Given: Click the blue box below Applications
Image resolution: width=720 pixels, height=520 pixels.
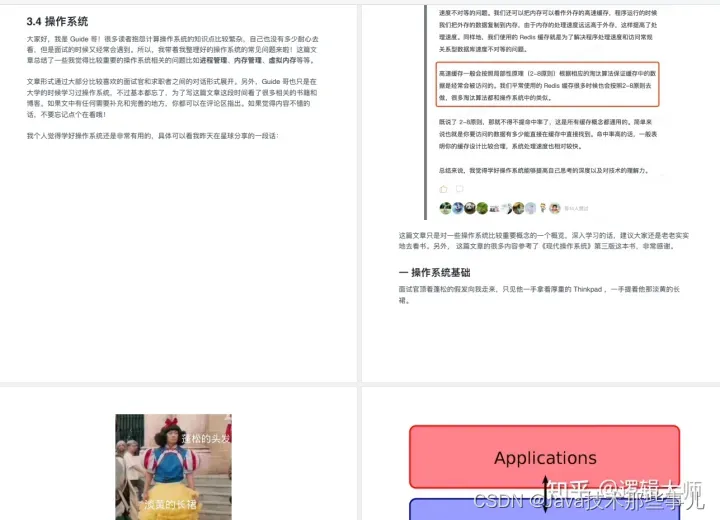Looking at the screenshot, I should click(x=545, y=509).
